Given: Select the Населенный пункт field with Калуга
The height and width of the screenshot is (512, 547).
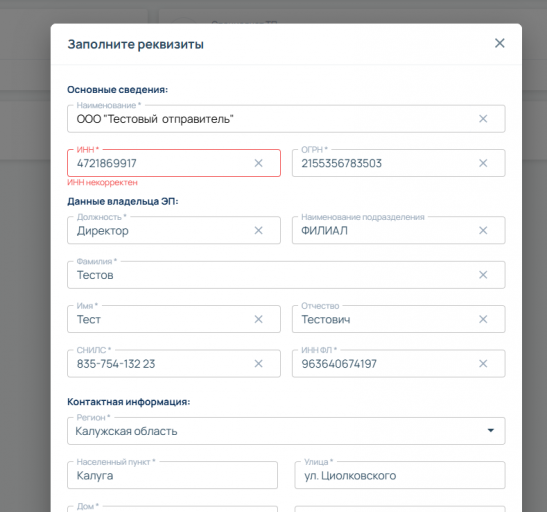Looking at the screenshot, I should tap(172, 475).
